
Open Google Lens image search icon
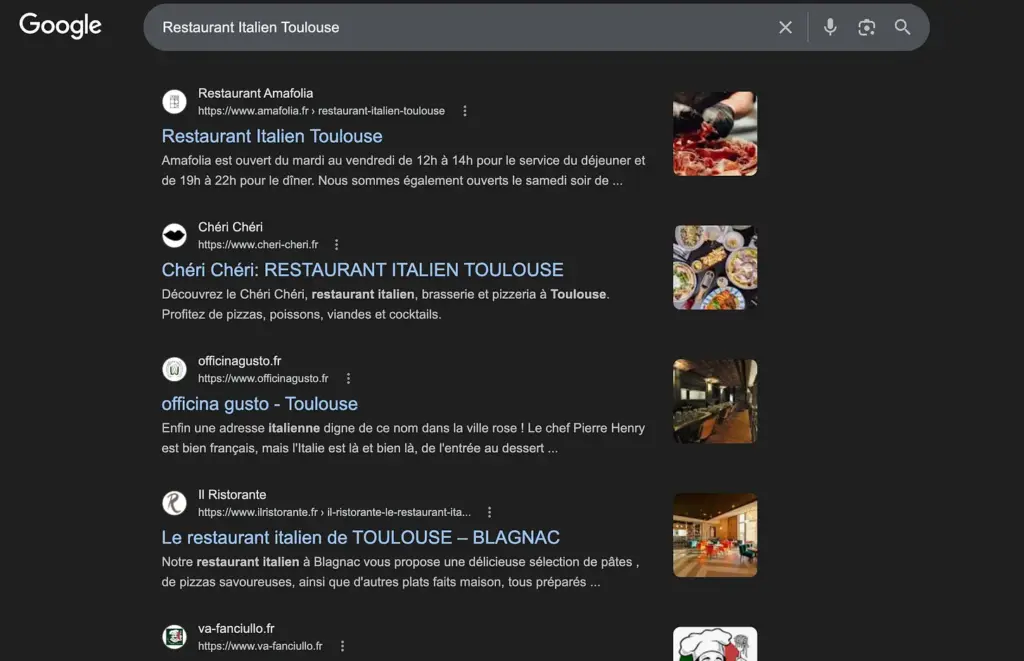(x=867, y=27)
